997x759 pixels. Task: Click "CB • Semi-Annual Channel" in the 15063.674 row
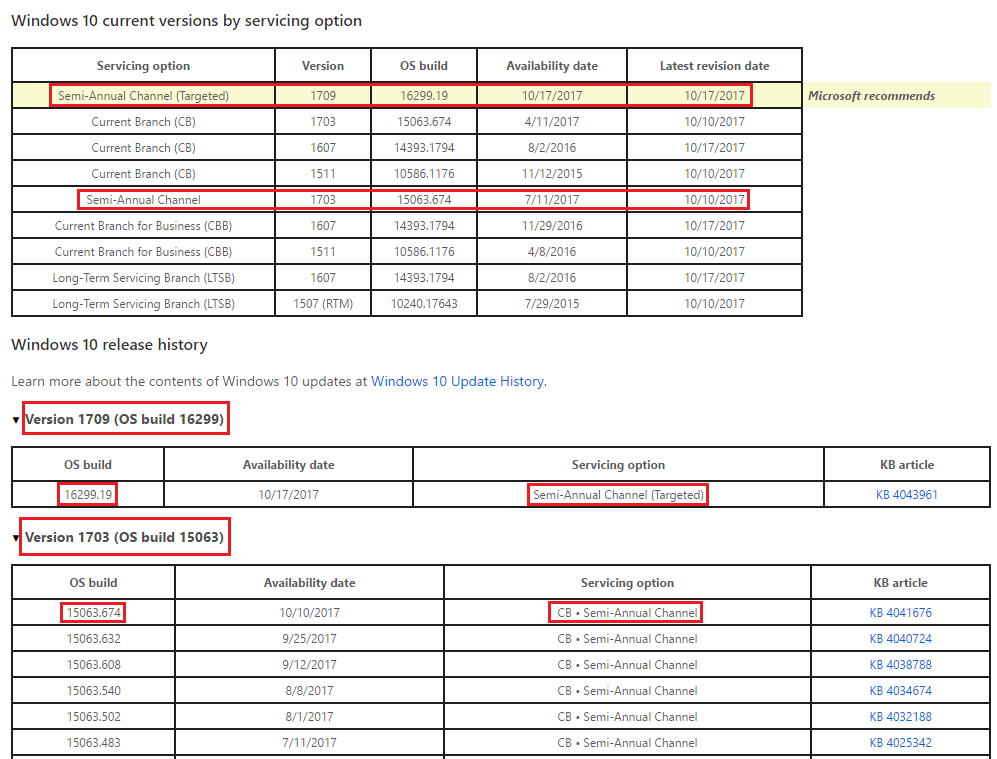click(627, 613)
